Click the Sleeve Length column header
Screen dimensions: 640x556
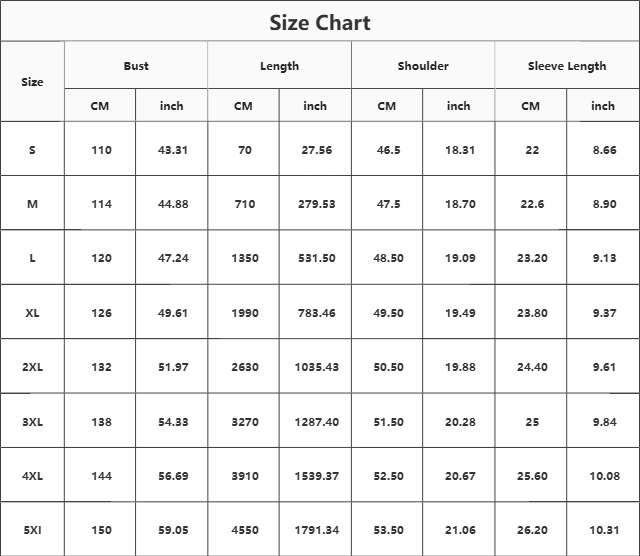pos(567,66)
